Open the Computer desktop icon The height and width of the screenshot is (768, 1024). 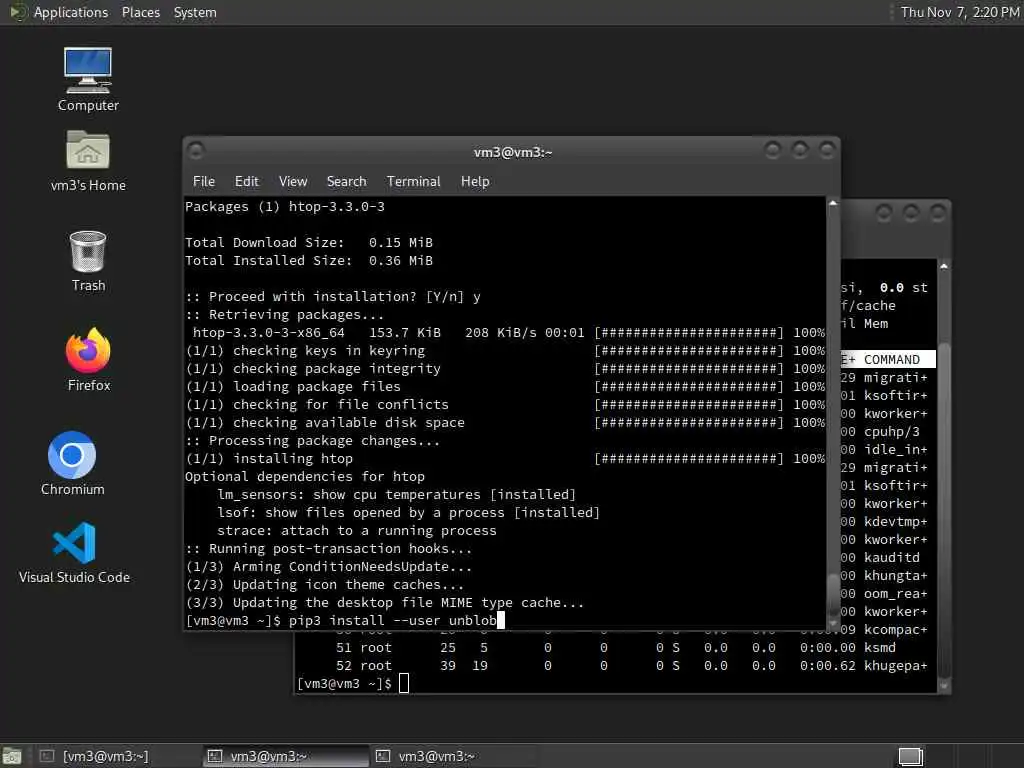88,79
